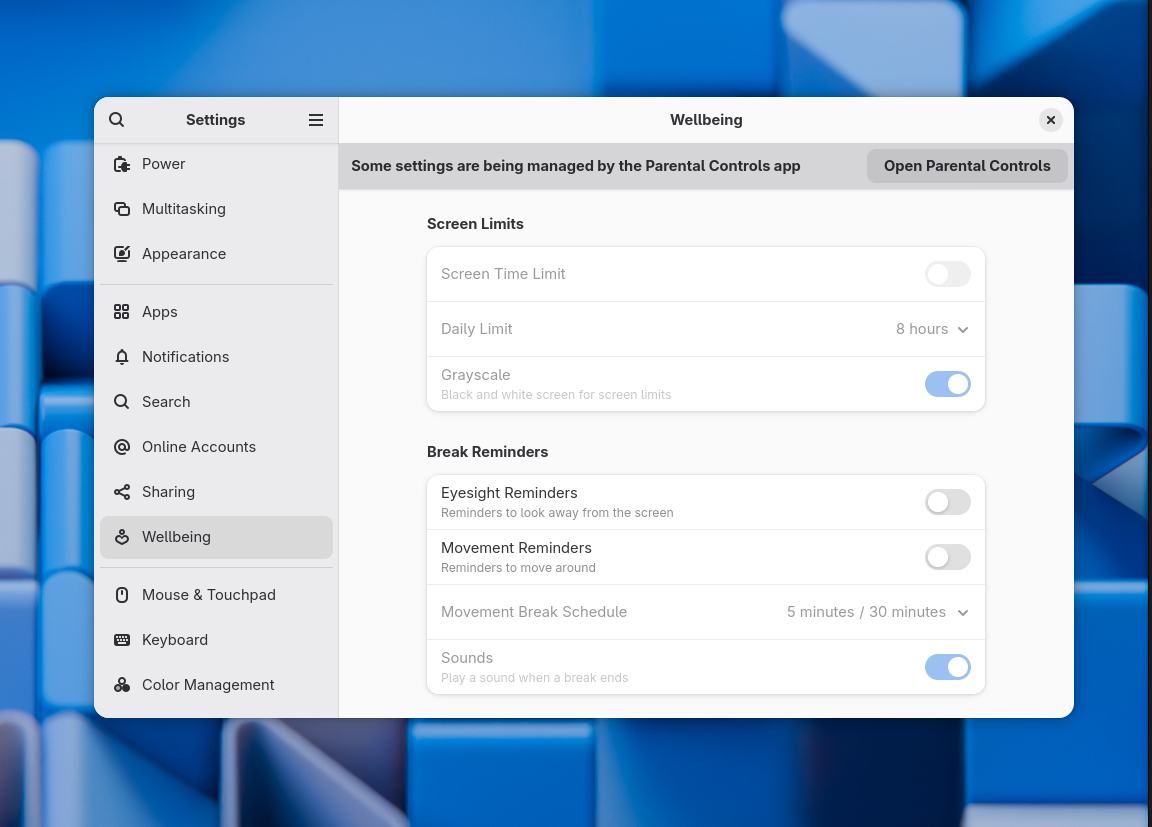Expand the Daily Limit 8 hours dropdown
Image resolution: width=1152 pixels, height=827 pixels.
[932, 329]
